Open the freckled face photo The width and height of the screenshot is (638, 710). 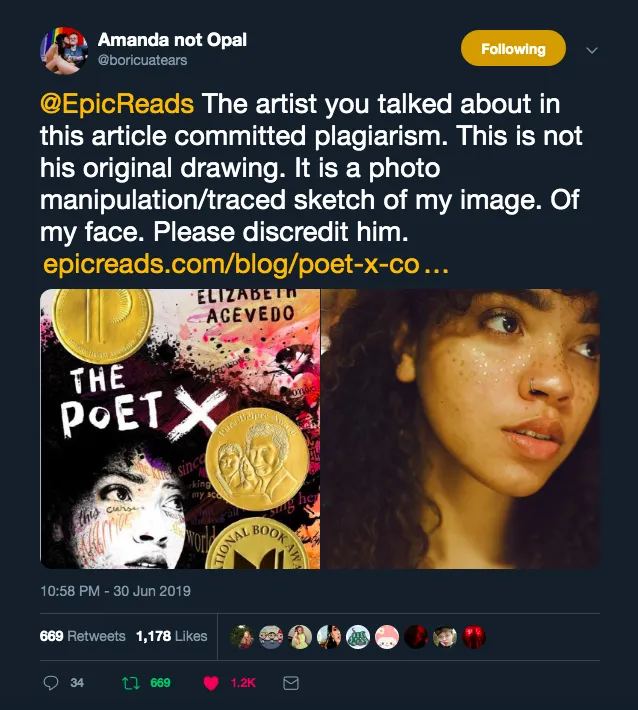[460, 429]
